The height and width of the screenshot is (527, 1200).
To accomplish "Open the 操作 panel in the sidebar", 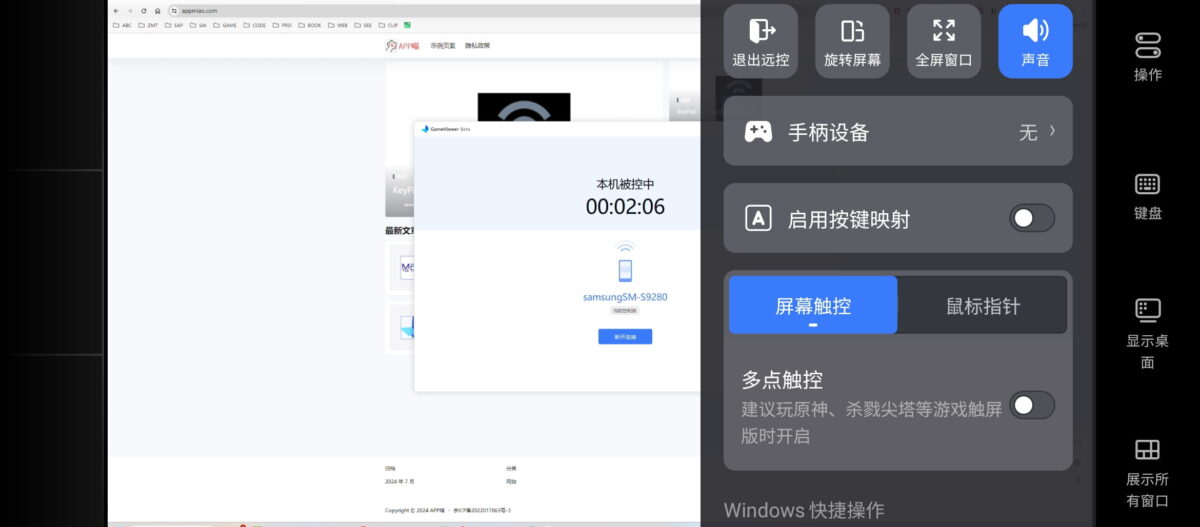I will pyautogui.click(x=1147, y=56).
